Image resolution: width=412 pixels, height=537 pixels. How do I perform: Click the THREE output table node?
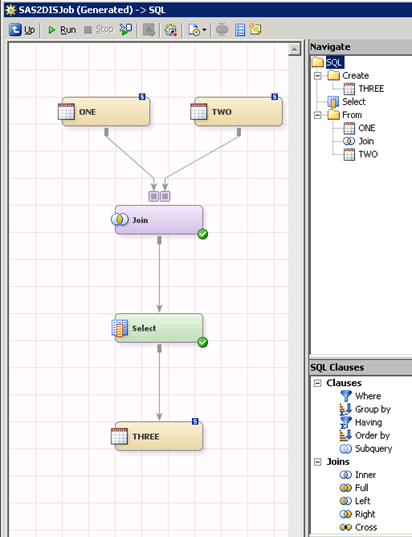[159, 436]
